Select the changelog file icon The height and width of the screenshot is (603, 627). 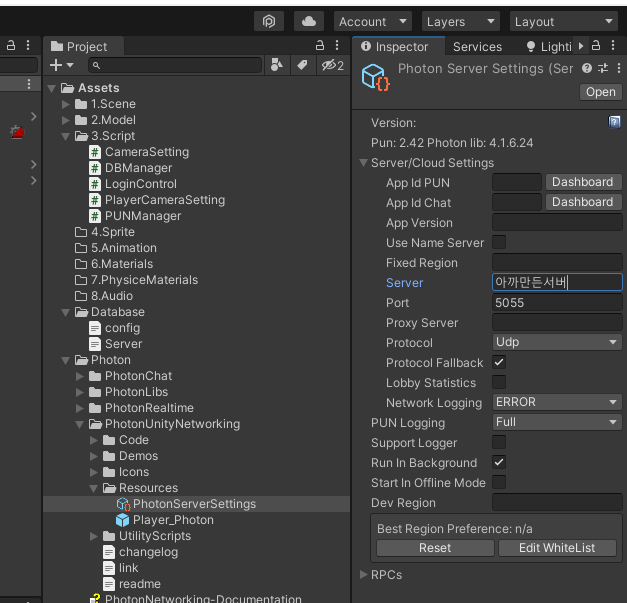point(109,552)
